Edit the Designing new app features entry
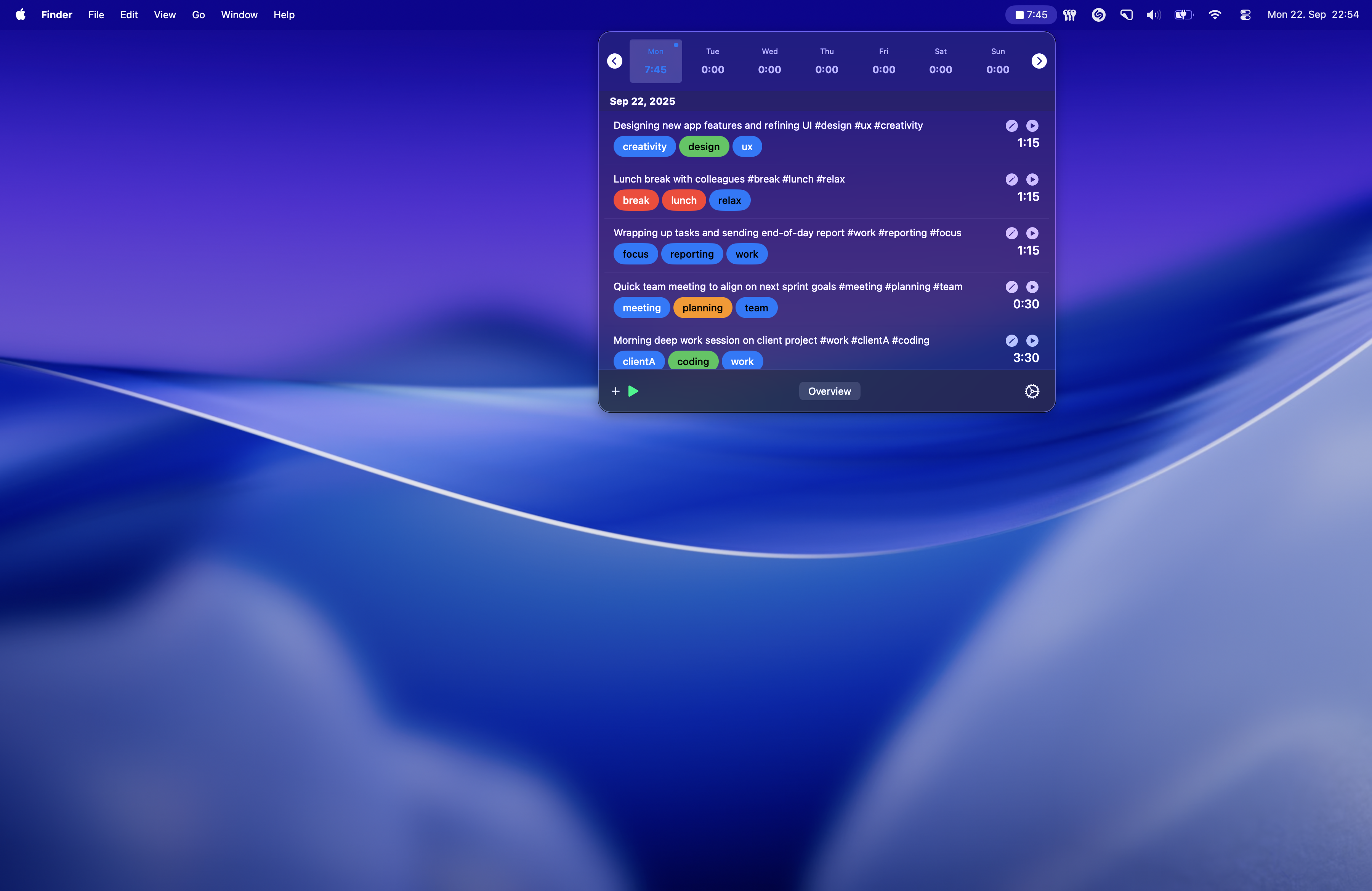Viewport: 1372px width, 891px height. (x=1011, y=126)
